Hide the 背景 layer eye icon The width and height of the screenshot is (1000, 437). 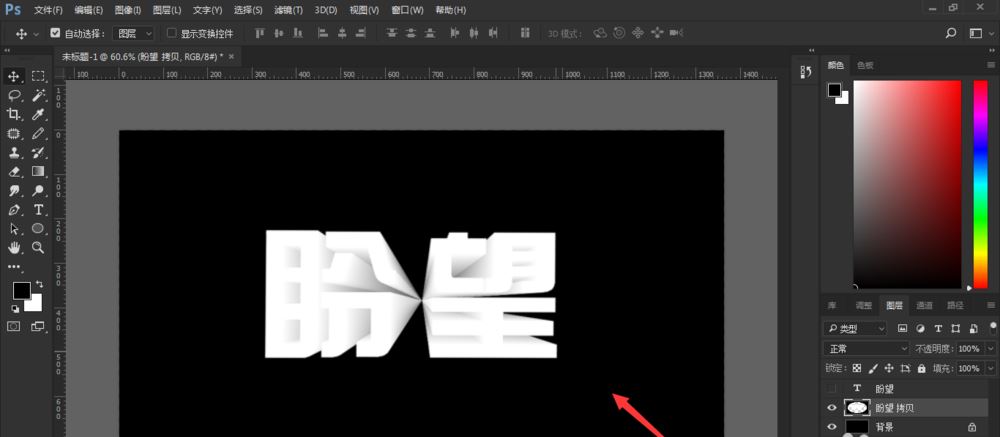tap(831, 427)
